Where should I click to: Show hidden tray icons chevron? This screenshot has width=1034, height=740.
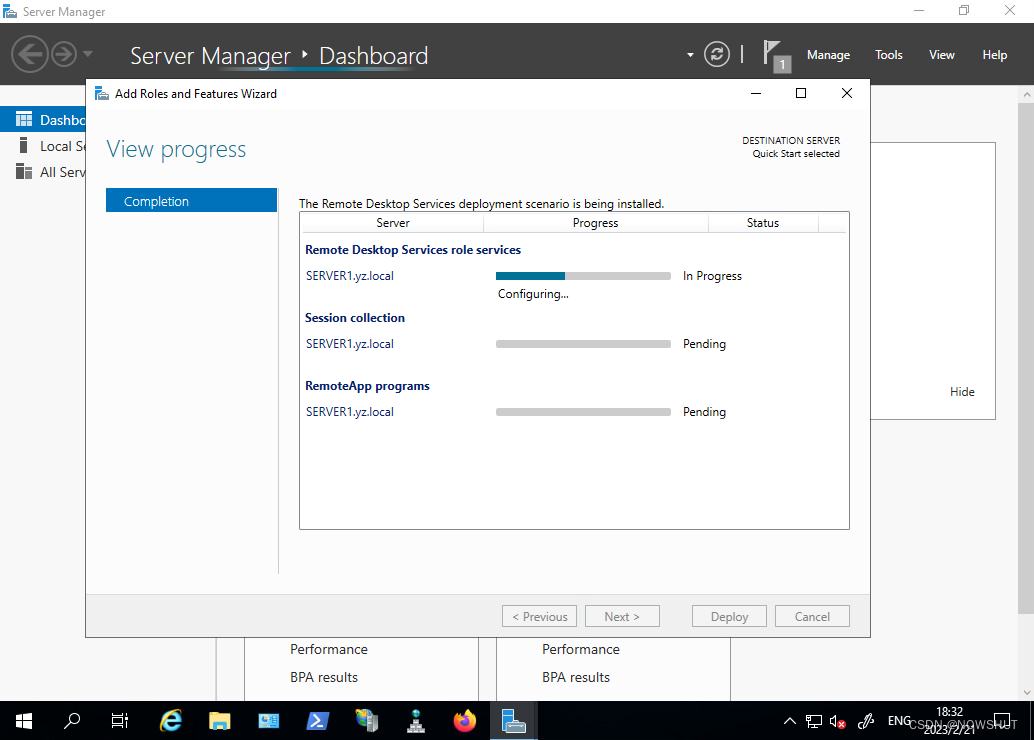(789, 722)
